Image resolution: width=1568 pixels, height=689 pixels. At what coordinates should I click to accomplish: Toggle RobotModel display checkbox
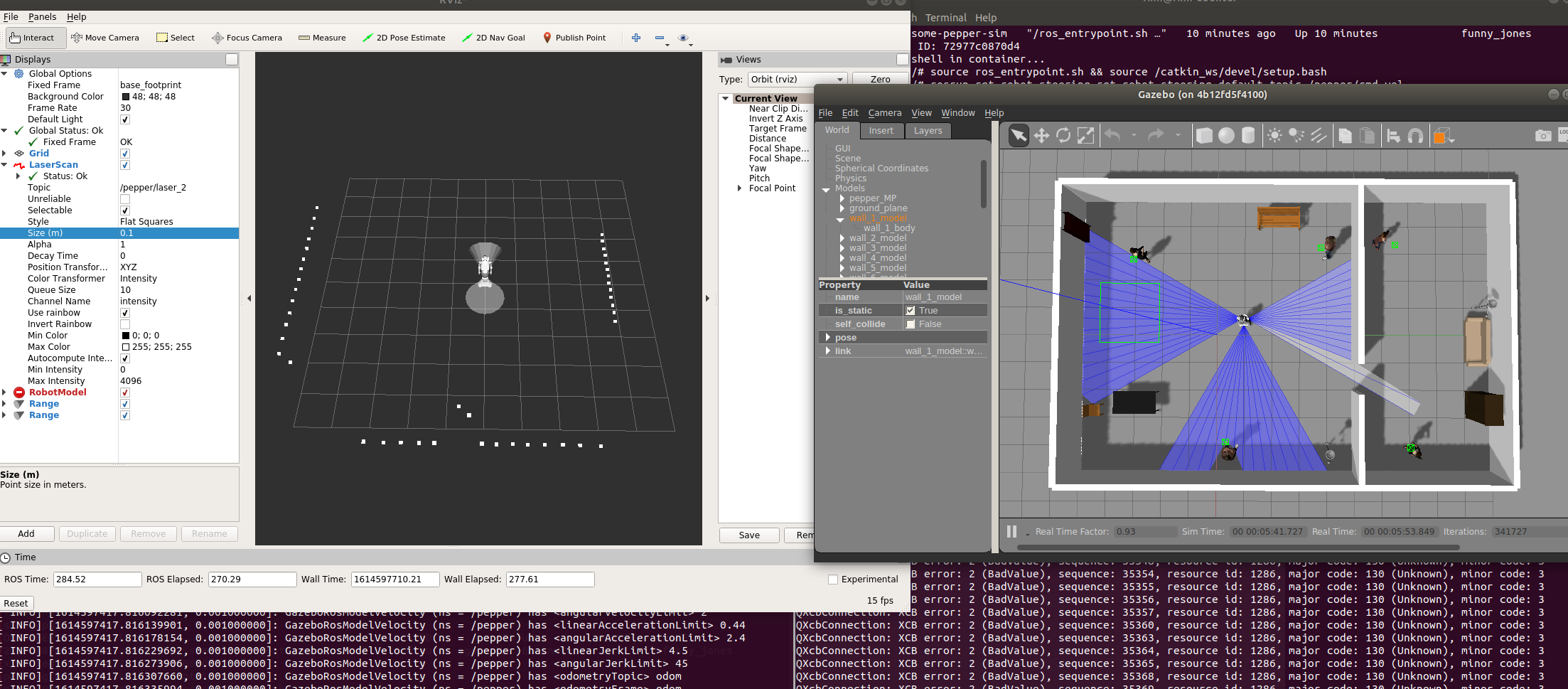tap(125, 392)
